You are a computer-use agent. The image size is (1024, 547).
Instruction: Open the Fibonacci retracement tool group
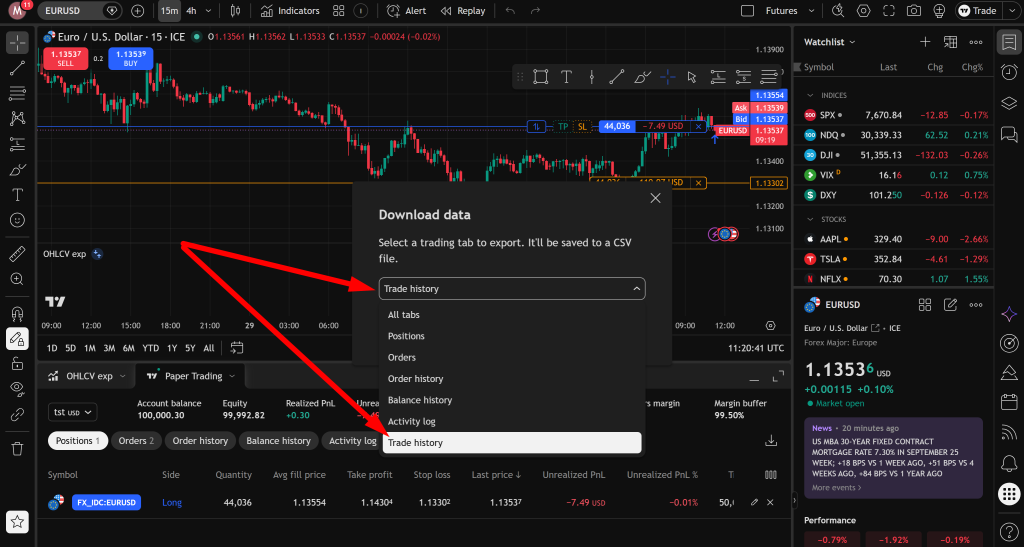18,93
